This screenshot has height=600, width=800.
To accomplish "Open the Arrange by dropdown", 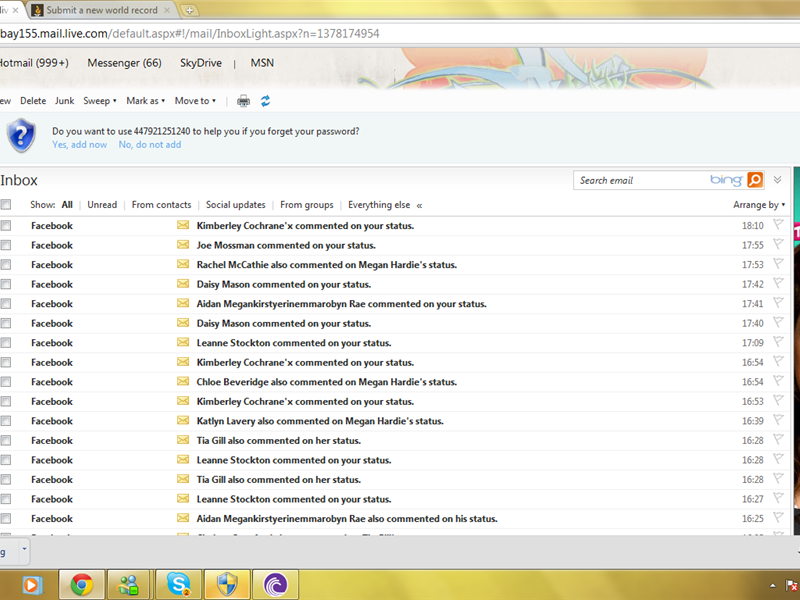I will click(x=757, y=204).
